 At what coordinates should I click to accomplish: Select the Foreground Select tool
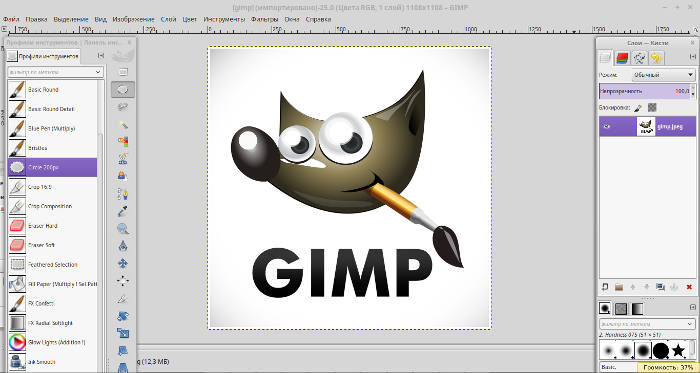(x=123, y=176)
